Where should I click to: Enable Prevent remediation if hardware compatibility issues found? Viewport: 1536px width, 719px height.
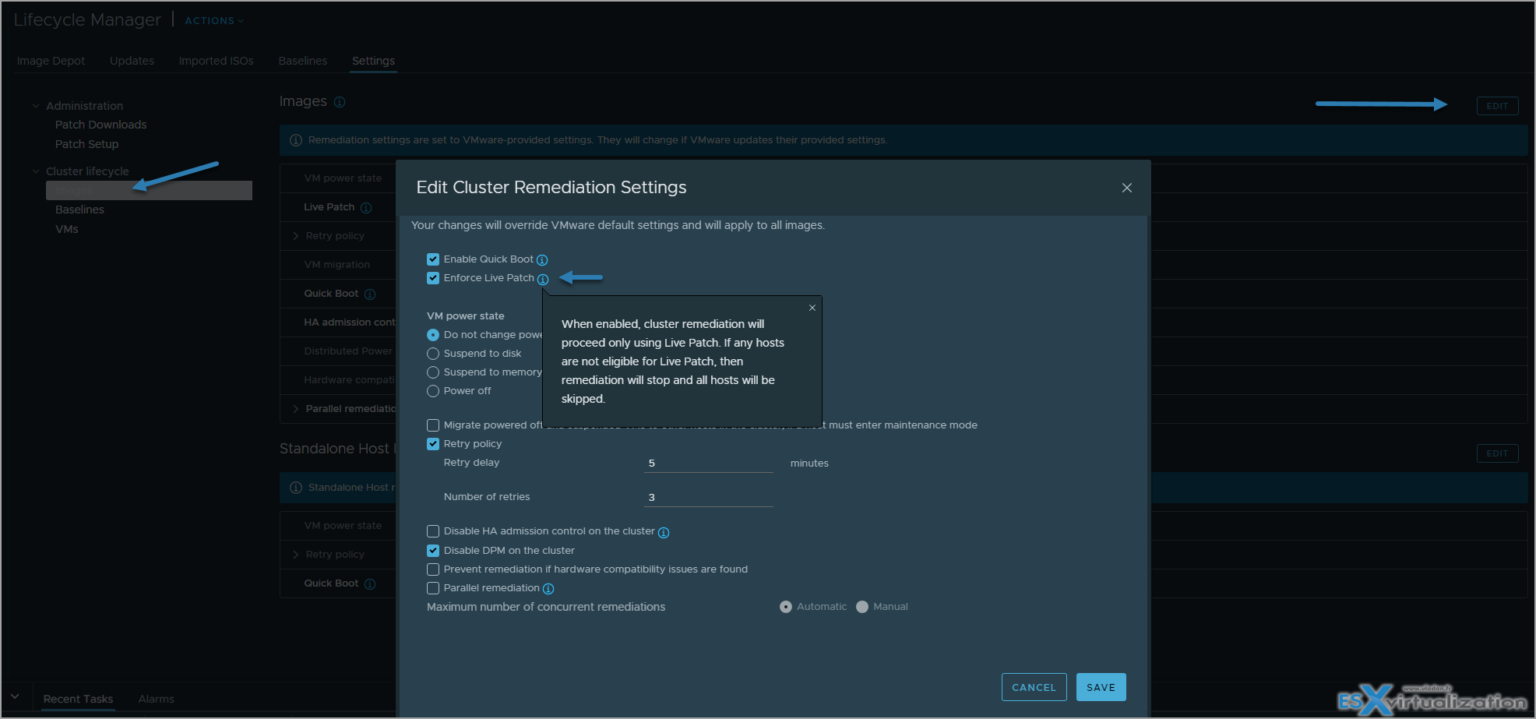[433, 568]
